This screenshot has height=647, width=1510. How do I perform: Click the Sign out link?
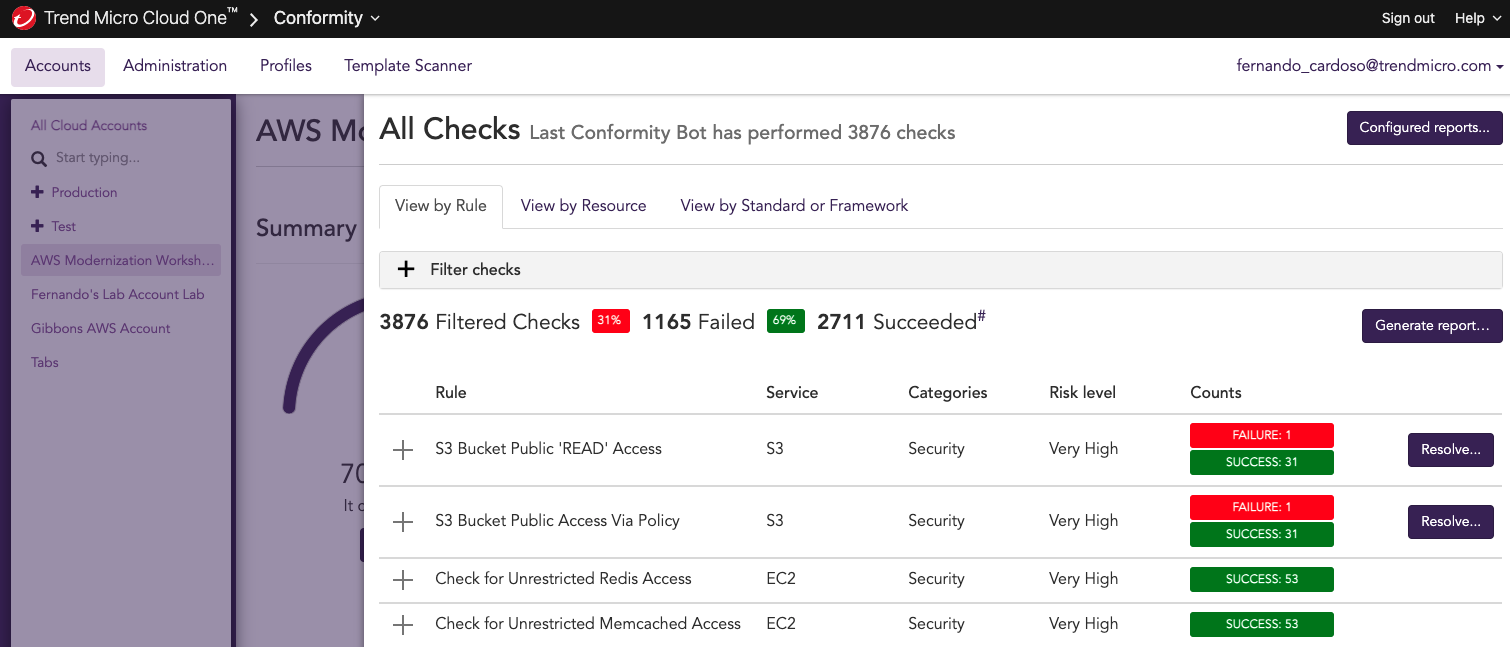[x=1408, y=18]
